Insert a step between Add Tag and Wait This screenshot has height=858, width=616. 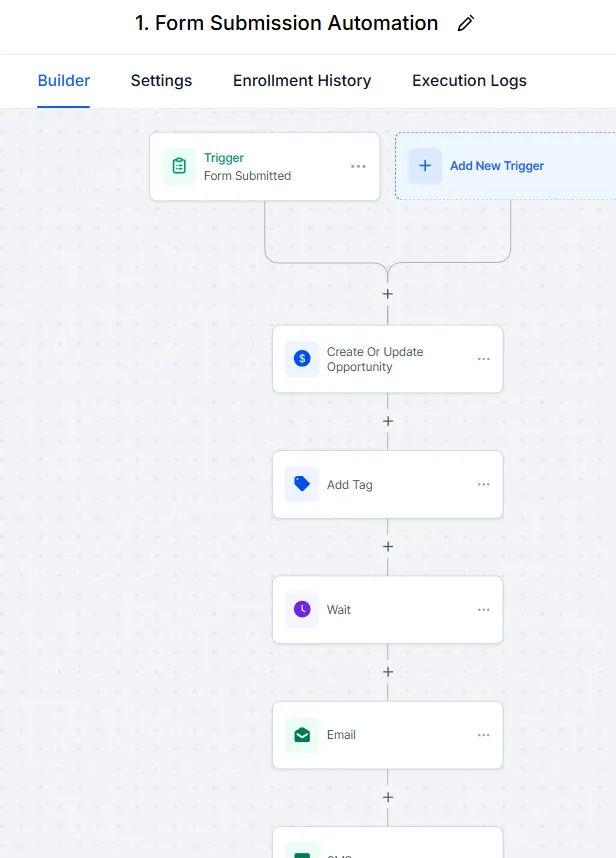tap(388, 547)
